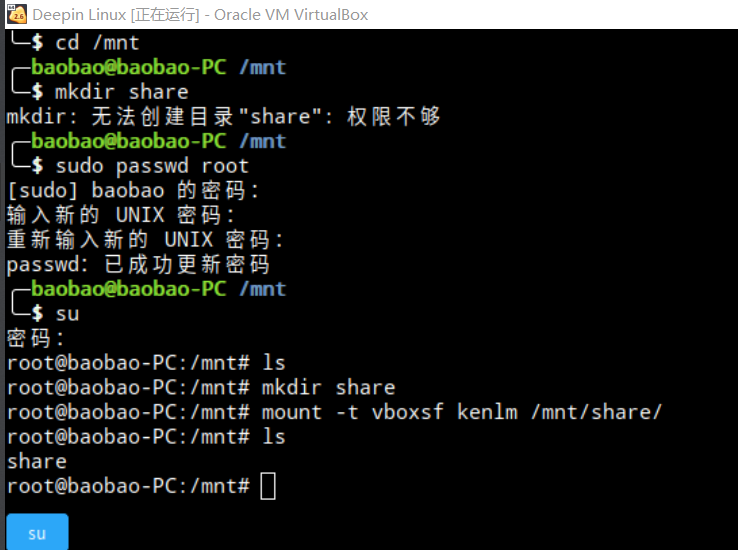
Task: Select the sudo passwd root command
Action: click(x=152, y=166)
